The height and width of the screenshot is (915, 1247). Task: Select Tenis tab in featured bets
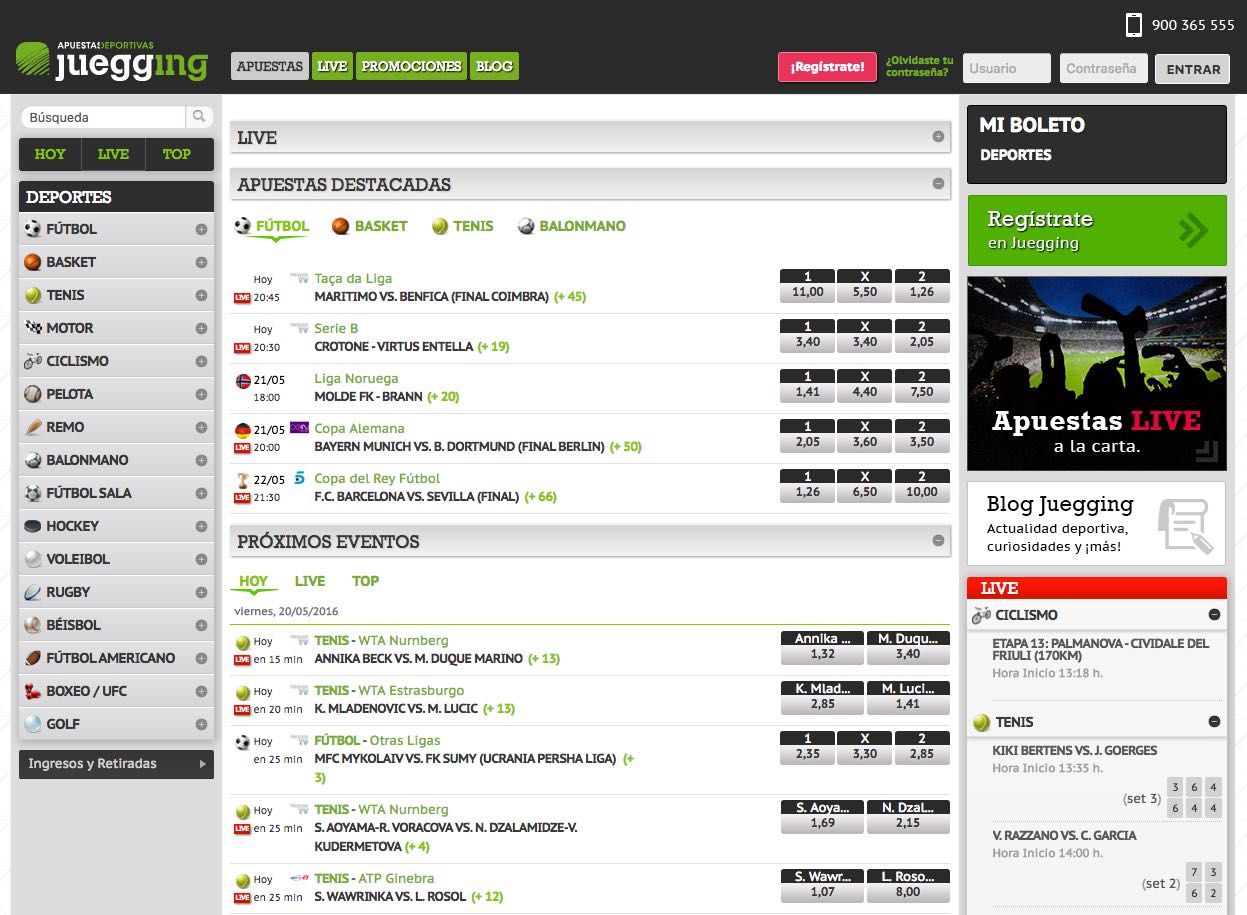[462, 226]
